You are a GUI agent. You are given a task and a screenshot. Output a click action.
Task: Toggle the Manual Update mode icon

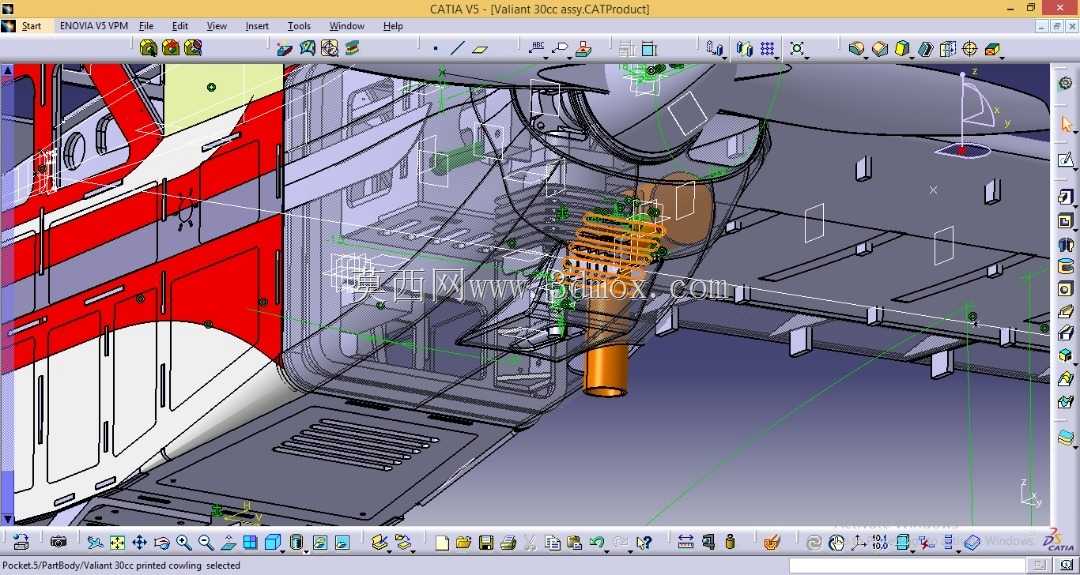[836, 543]
